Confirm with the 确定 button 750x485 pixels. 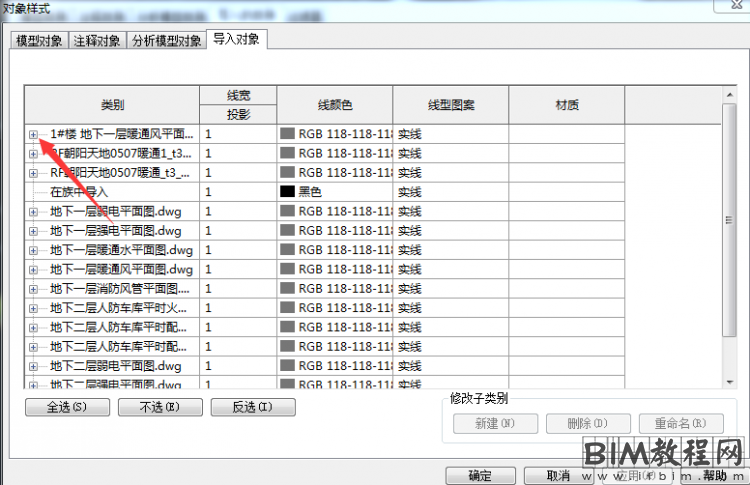click(480, 475)
